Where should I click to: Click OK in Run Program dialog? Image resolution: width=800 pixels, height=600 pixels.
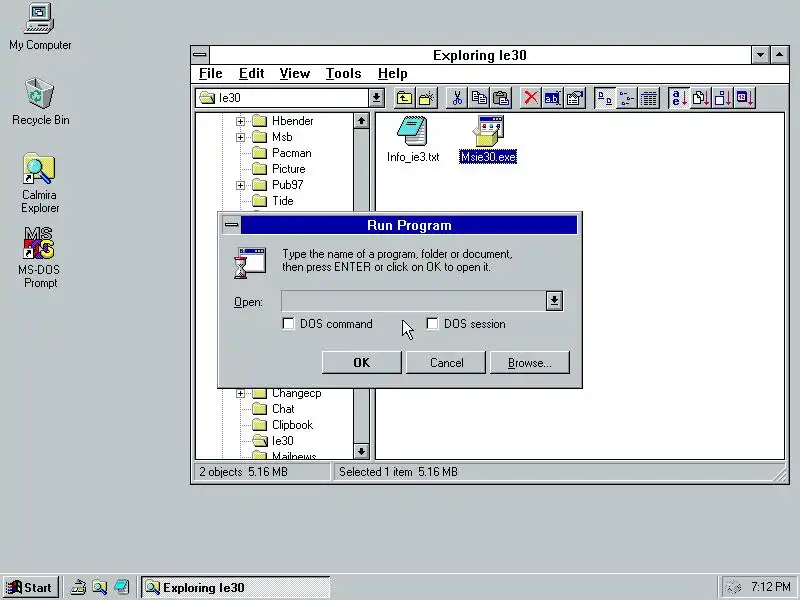coord(361,362)
